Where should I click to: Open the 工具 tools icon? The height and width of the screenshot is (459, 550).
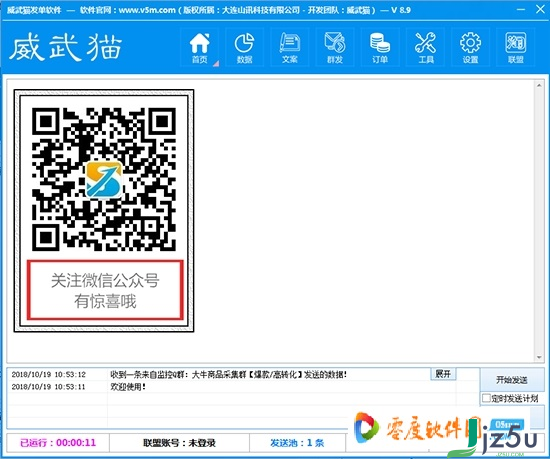[425, 47]
